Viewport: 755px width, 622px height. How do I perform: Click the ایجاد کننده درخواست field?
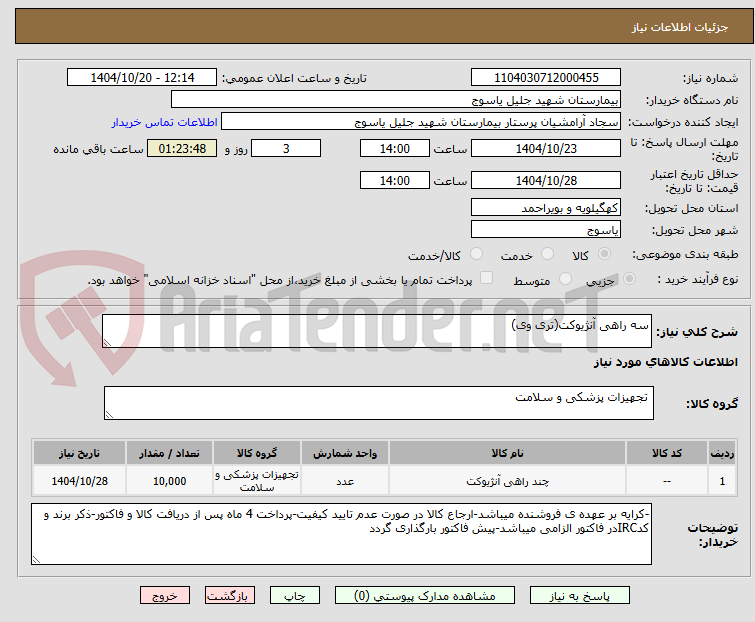pyautogui.click(x=421, y=122)
